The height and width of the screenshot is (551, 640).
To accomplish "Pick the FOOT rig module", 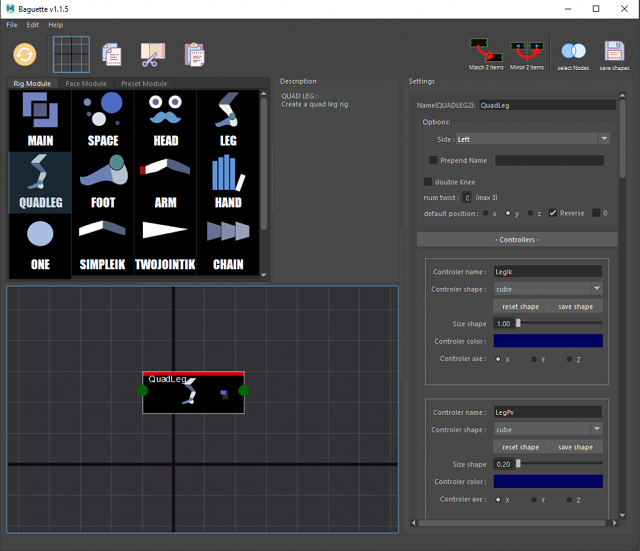I will [102, 181].
